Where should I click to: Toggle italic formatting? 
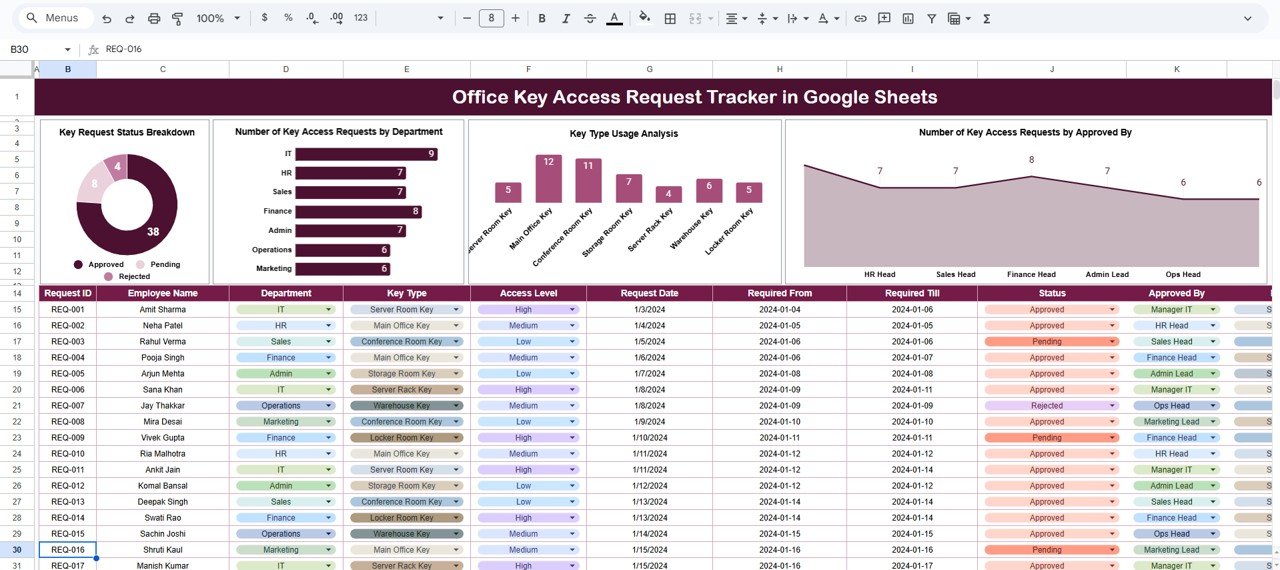[566, 18]
